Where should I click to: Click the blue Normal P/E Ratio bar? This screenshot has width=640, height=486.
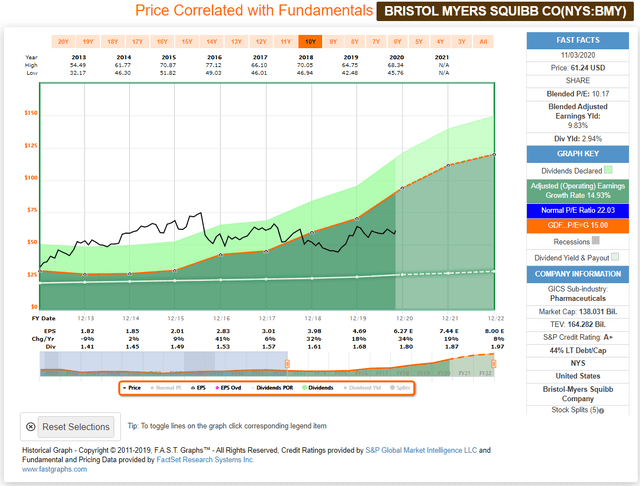(x=578, y=208)
